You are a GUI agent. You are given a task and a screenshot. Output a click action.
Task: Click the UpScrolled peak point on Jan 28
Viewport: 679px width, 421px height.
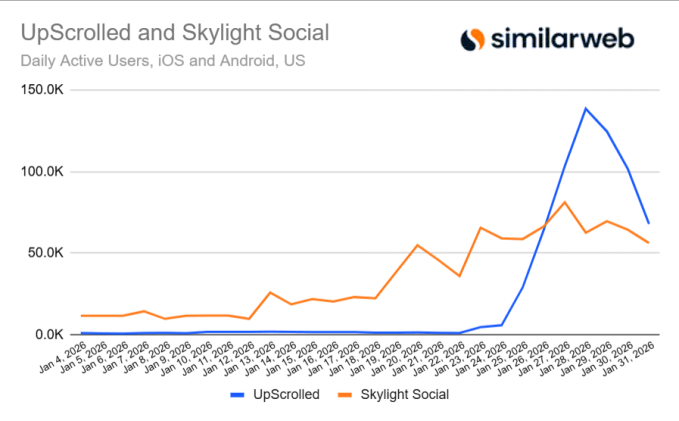[585, 108]
